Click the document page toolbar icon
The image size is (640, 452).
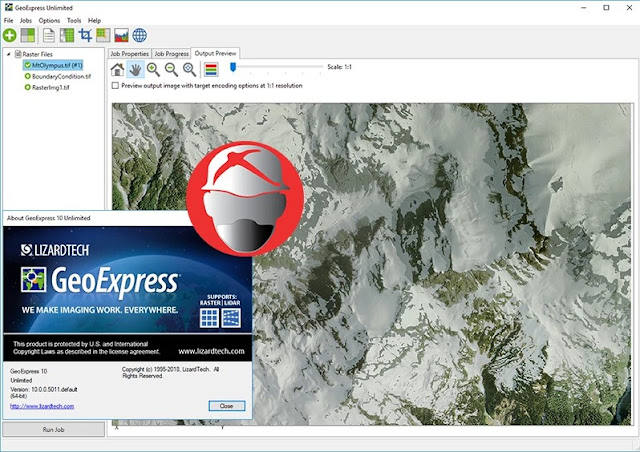tap(49, 36)
